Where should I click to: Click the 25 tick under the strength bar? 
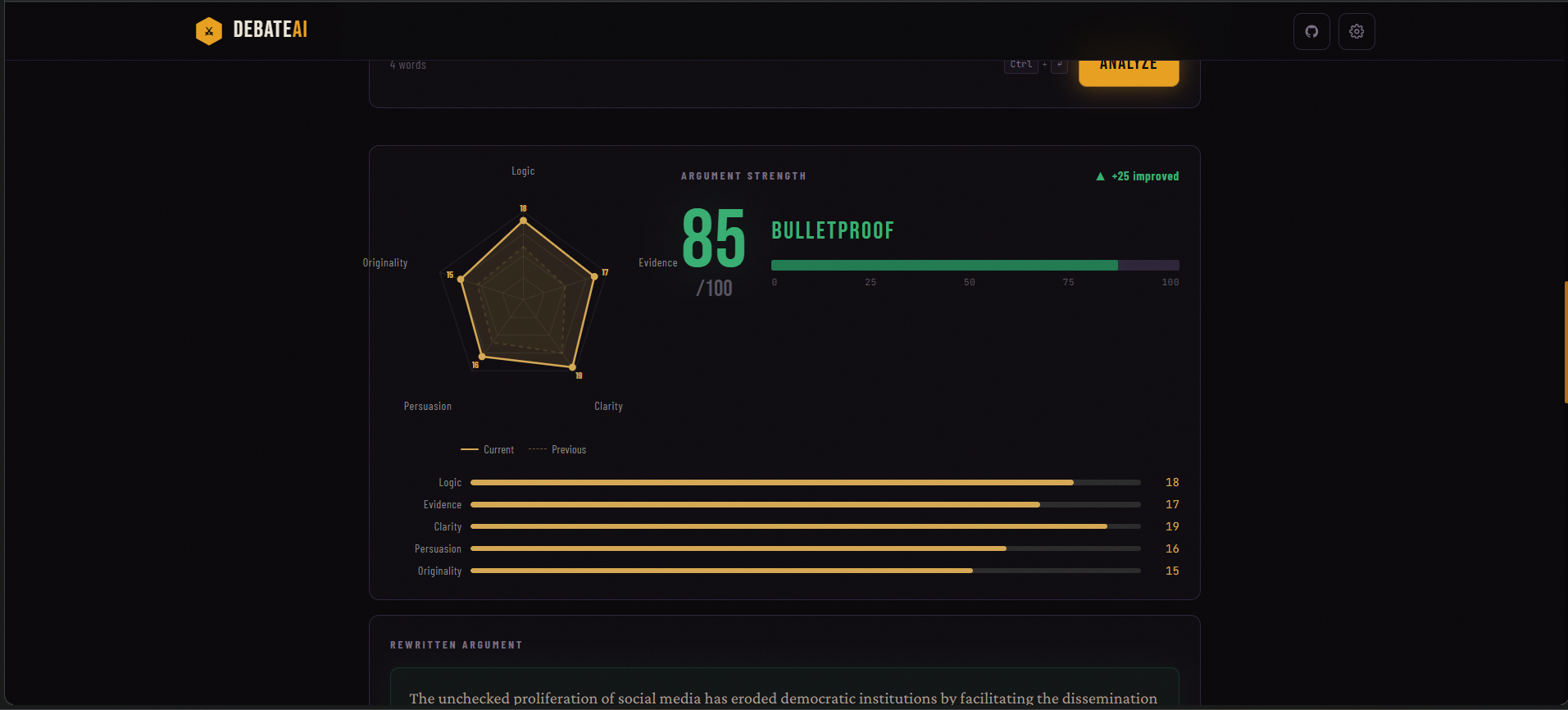click(x=870, y=283)
